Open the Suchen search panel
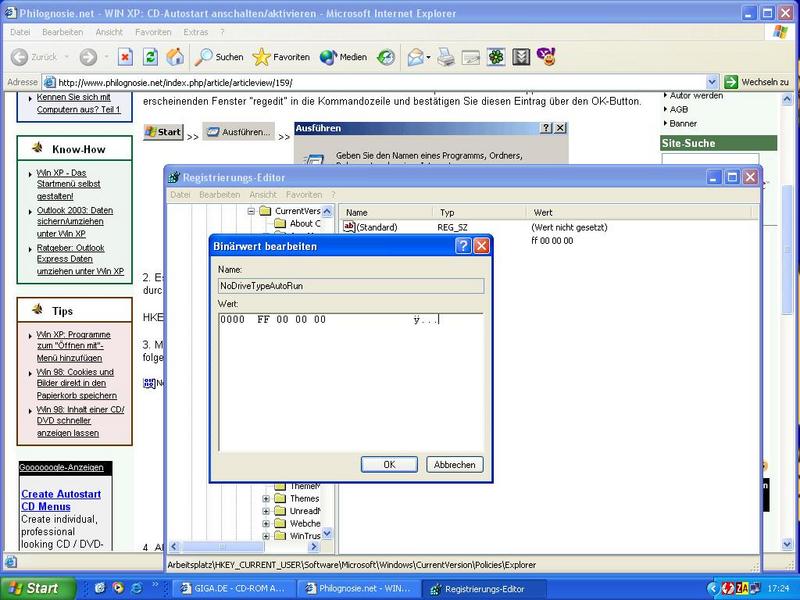The width and height of the screenshot is (800, 600). (219, 57)
